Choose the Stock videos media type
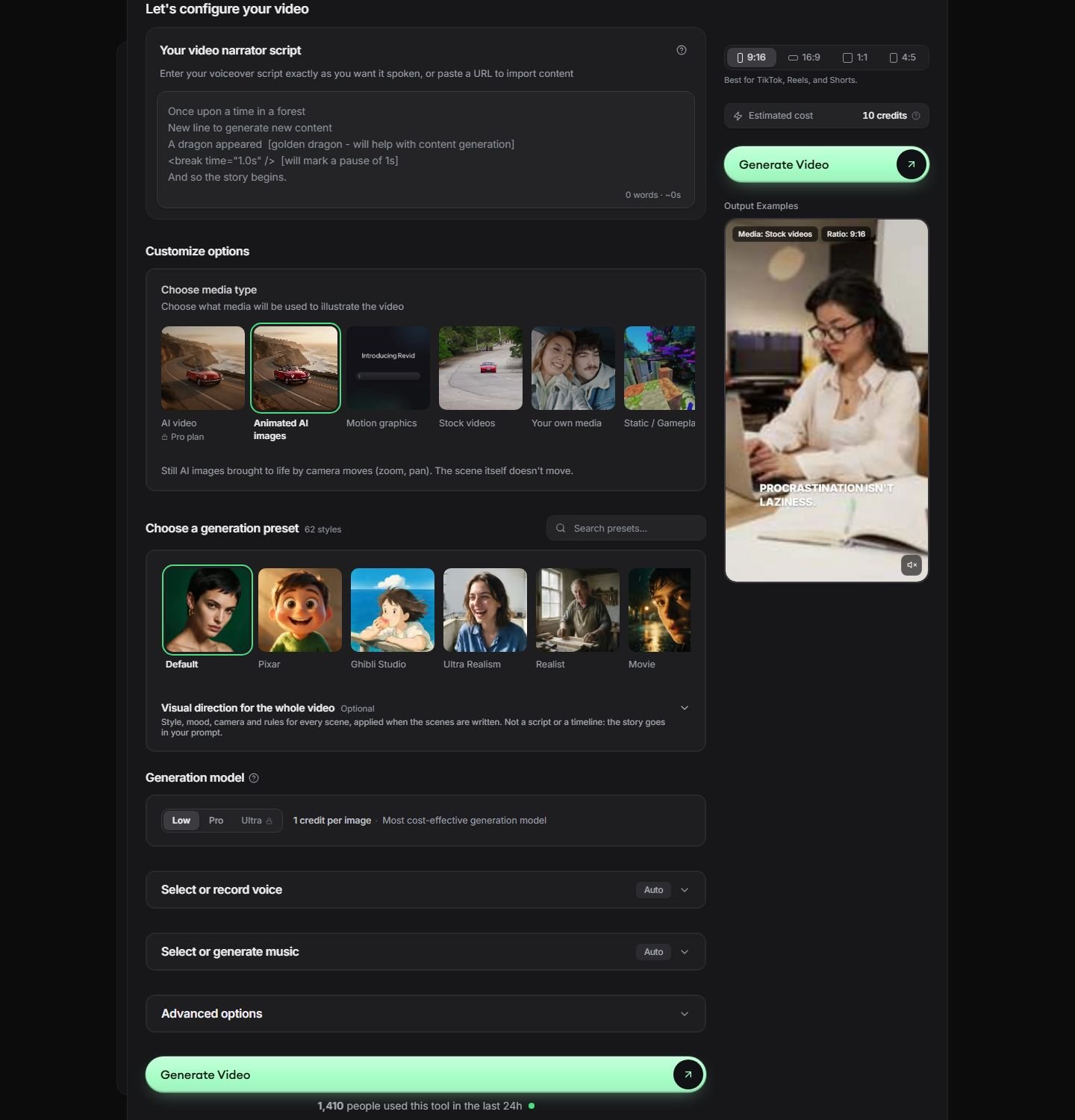This screenshot has height=1120, width=1075. pos(481,368)
